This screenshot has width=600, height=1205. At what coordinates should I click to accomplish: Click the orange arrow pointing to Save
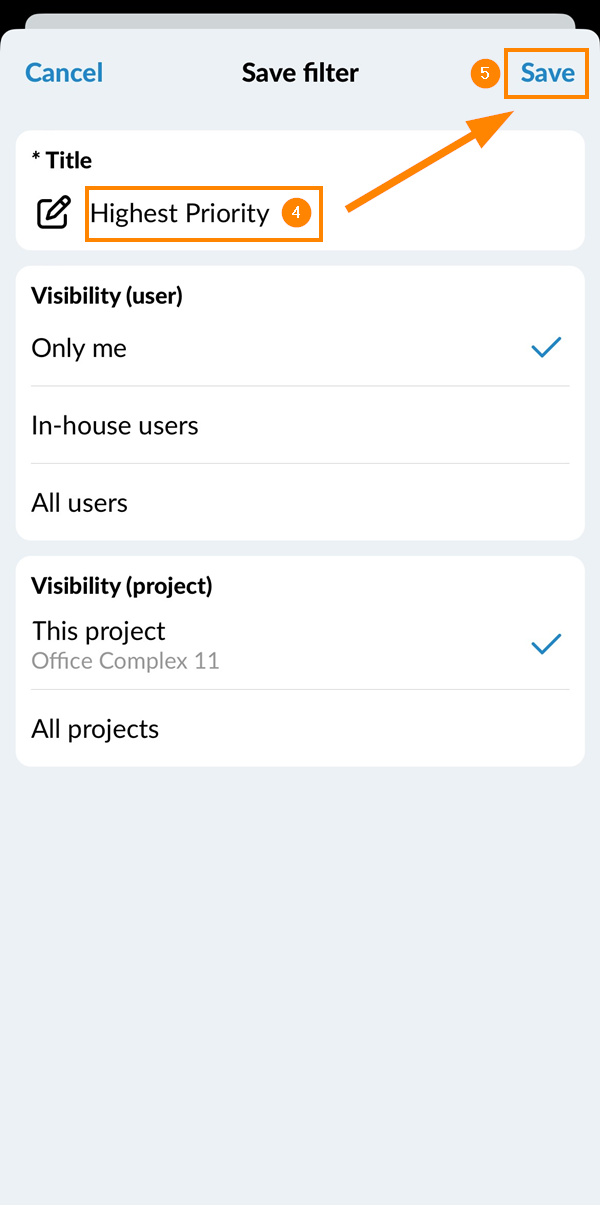[430, 160]
